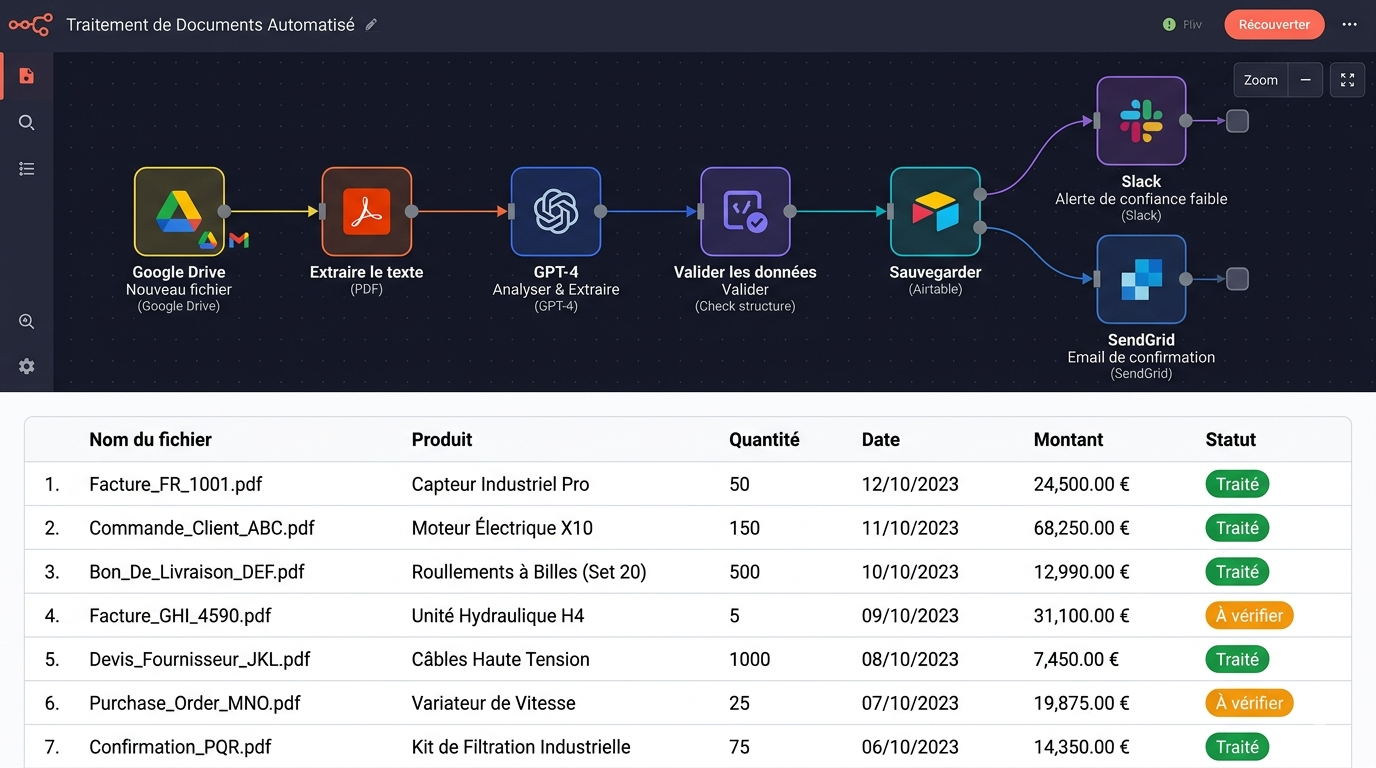Toggle fullscreen canvas view
The height and width of the screenshot is (768, 1376).
pyautogui.click(x=1348, y=80)
